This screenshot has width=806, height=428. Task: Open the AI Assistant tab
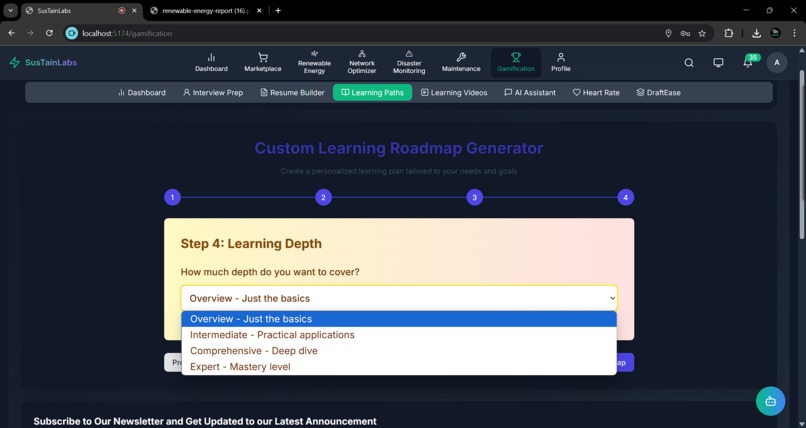[530, 92]
